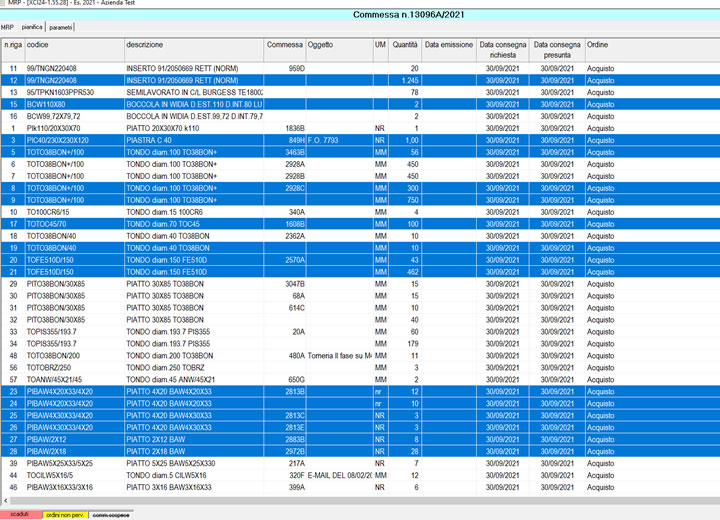
Task: Click the title Commessa n.13096A/2021
Action: pyautogui.click(x=409, y=15)
